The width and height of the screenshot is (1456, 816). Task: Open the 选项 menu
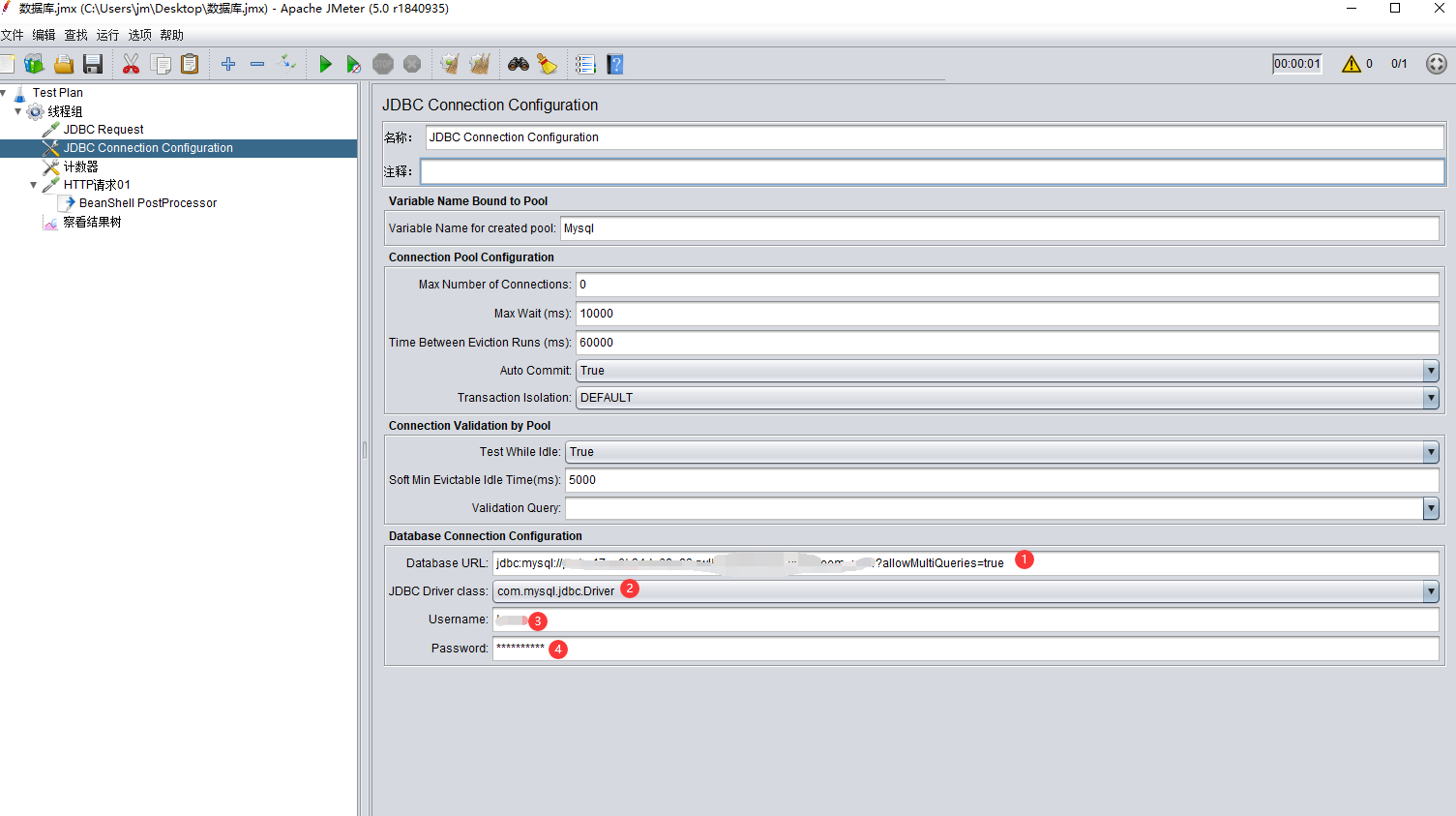(140, 35)
